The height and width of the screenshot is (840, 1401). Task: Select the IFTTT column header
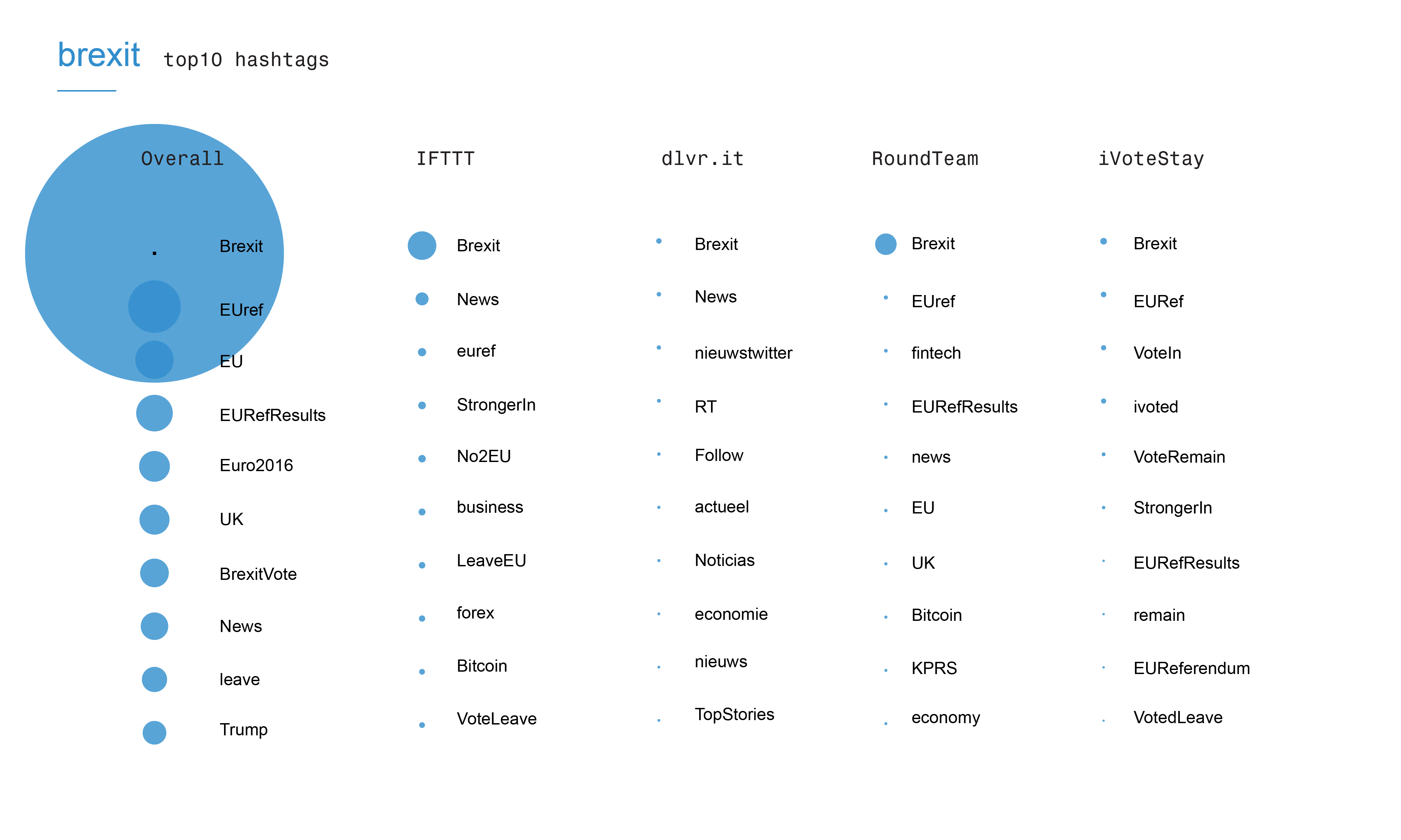[x=446, y=159]
